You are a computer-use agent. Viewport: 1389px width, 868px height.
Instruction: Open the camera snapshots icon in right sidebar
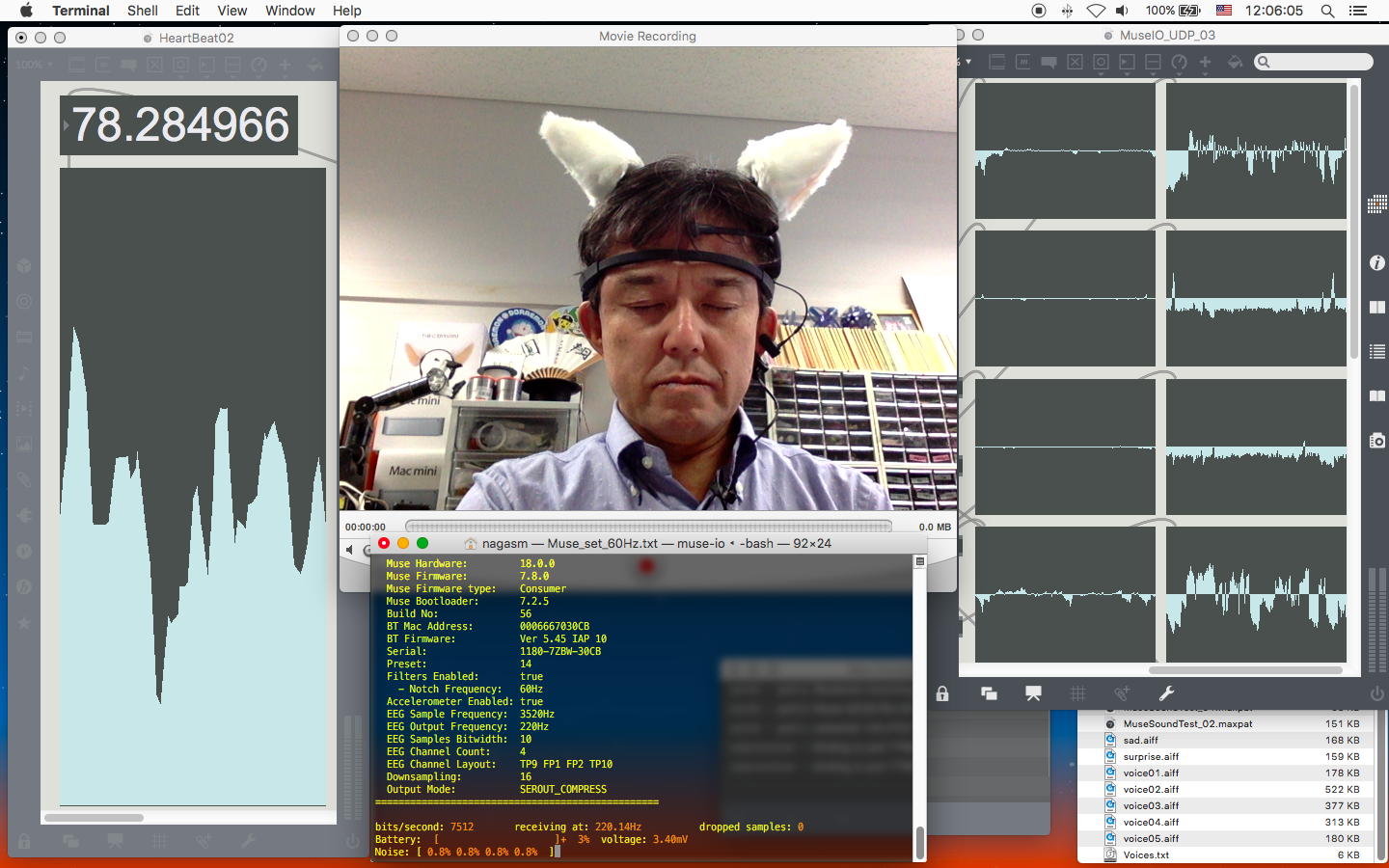click(x=1377, y=441)
